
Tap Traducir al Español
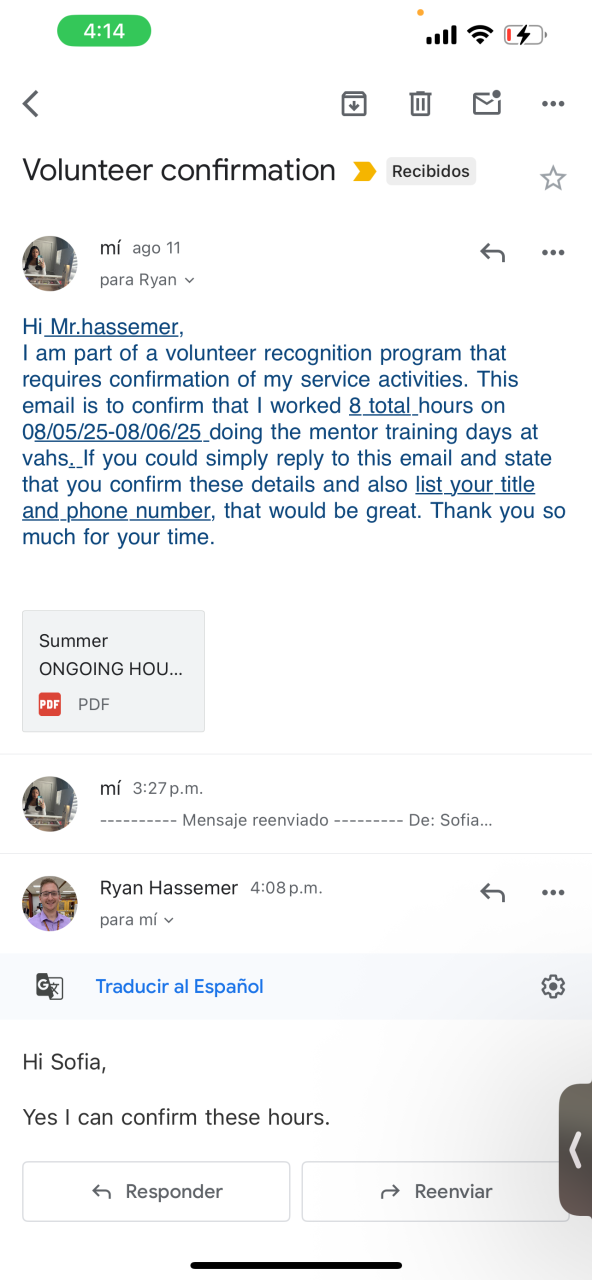point(179,986)
